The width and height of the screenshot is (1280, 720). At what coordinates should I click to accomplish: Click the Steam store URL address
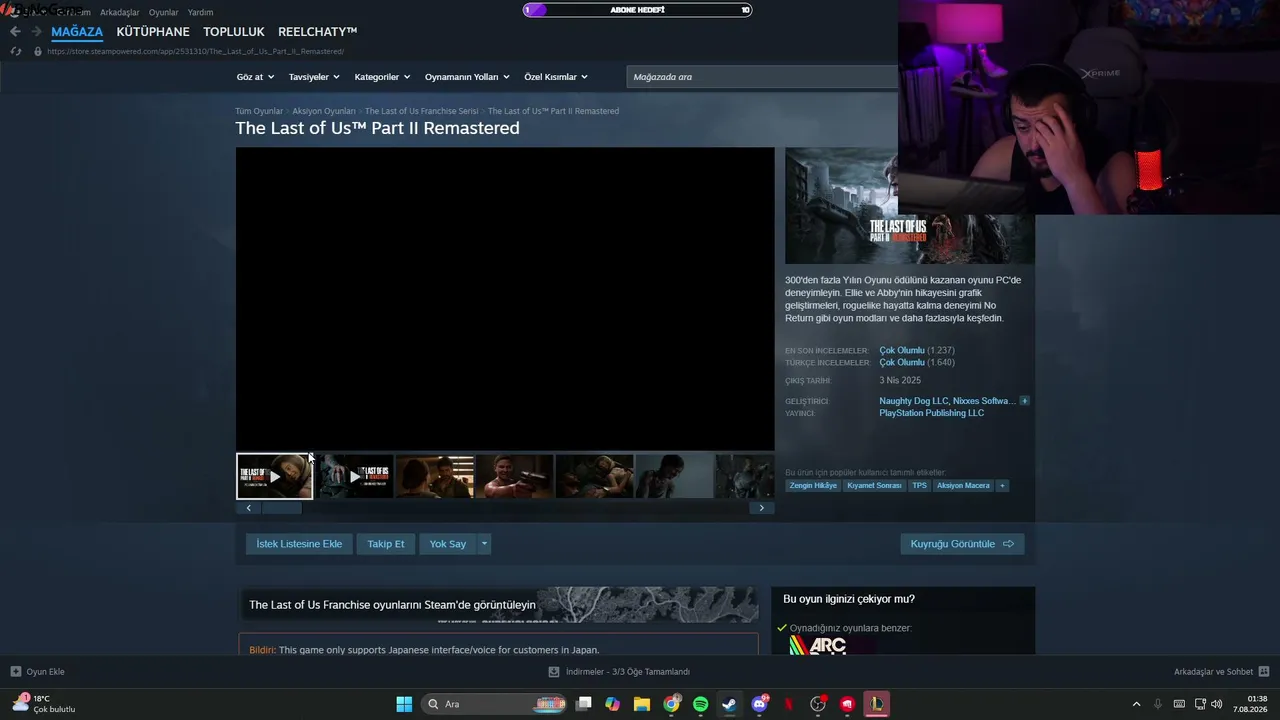click(196, 51)
